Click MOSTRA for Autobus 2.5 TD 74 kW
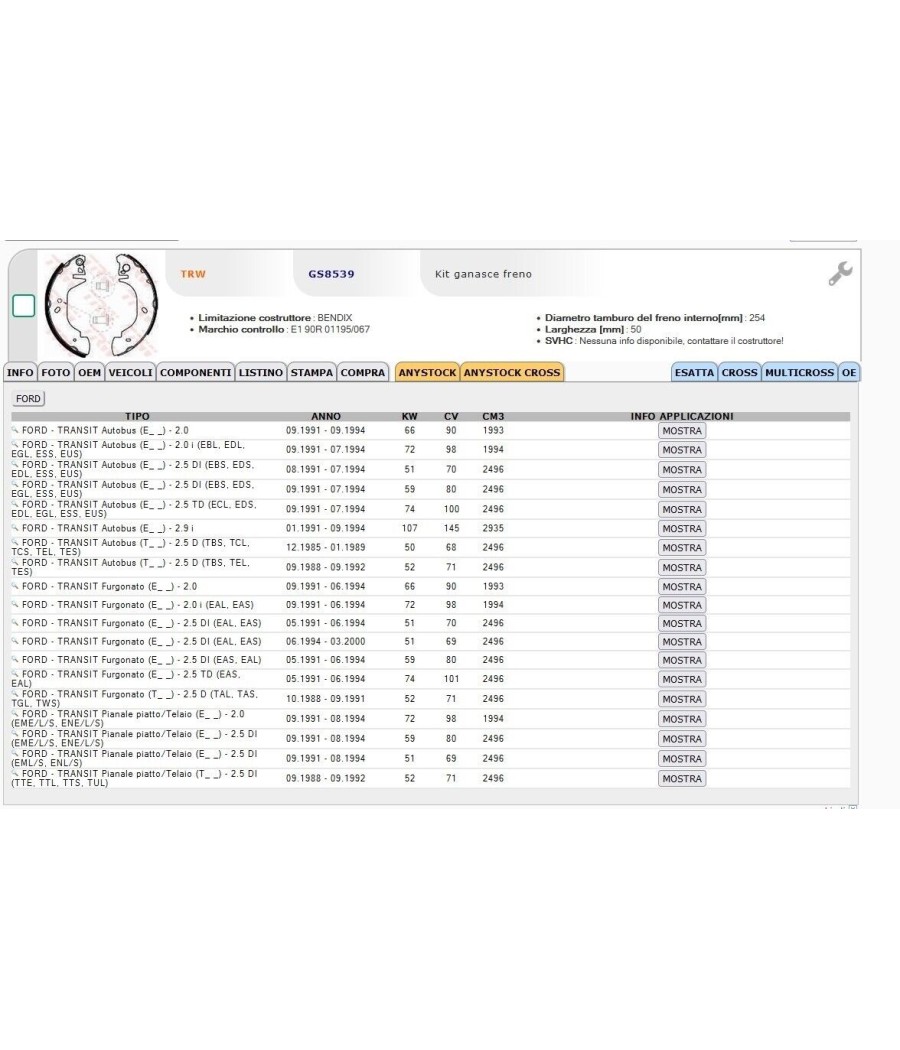The width and height of the screenshot is (900, 1050). (x=682, y=510)
